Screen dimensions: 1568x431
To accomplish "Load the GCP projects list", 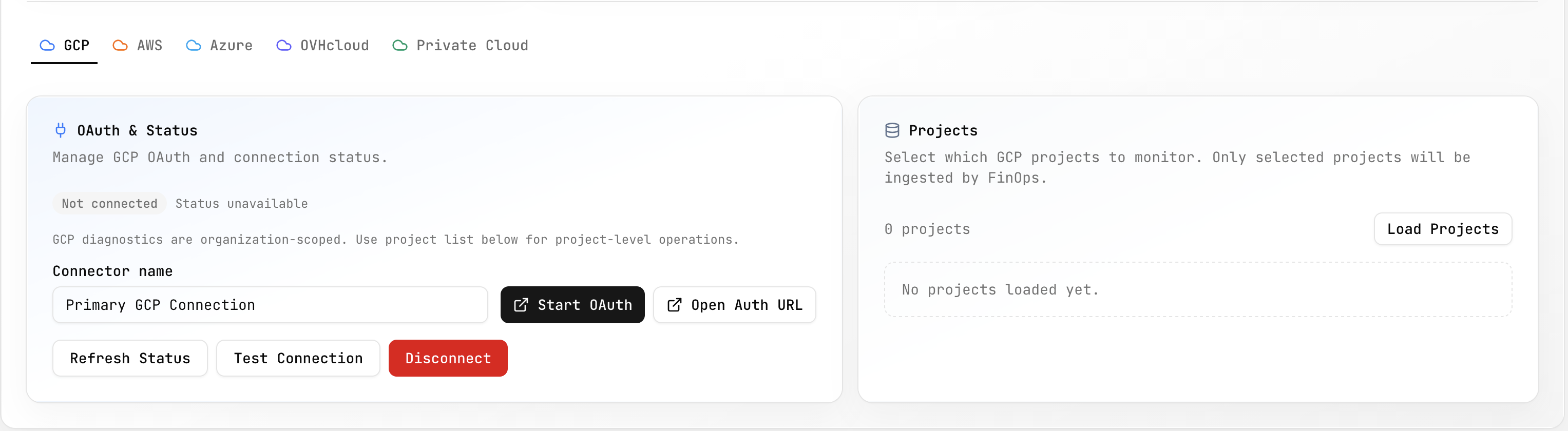I will (x=1443, y=229).
